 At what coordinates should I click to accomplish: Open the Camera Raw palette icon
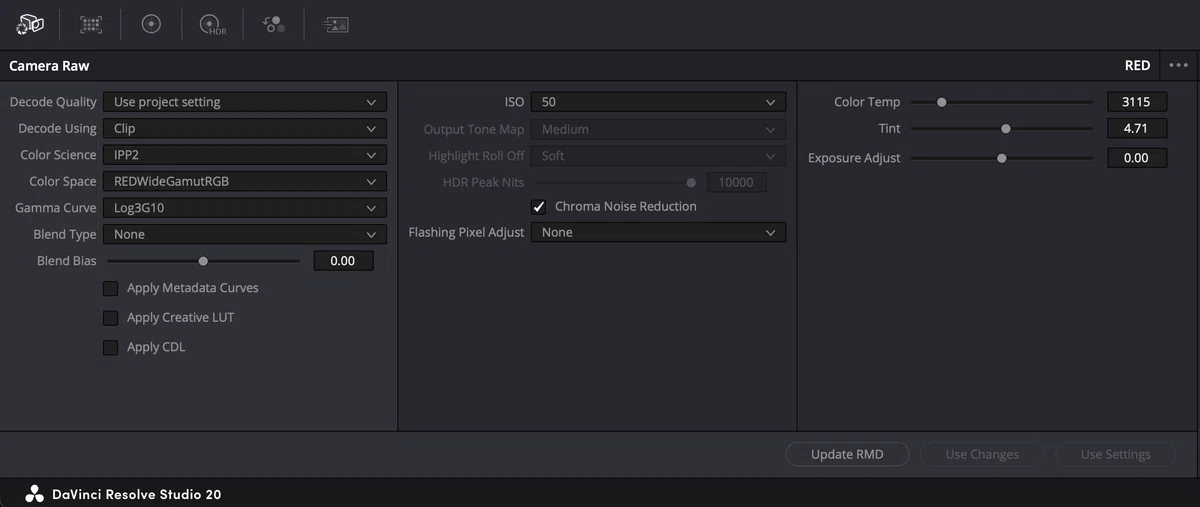pyautogui.click(x=30, y=24)
